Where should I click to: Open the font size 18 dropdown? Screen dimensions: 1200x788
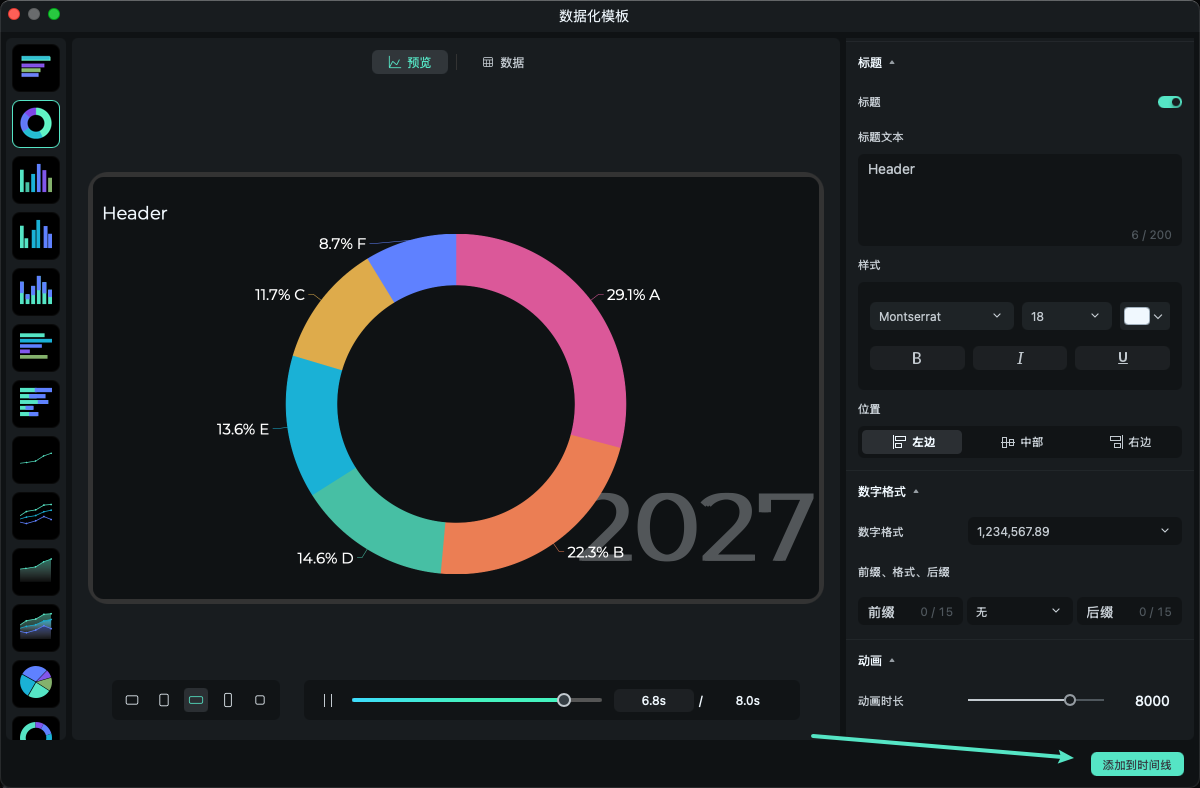click(1066, 316)
